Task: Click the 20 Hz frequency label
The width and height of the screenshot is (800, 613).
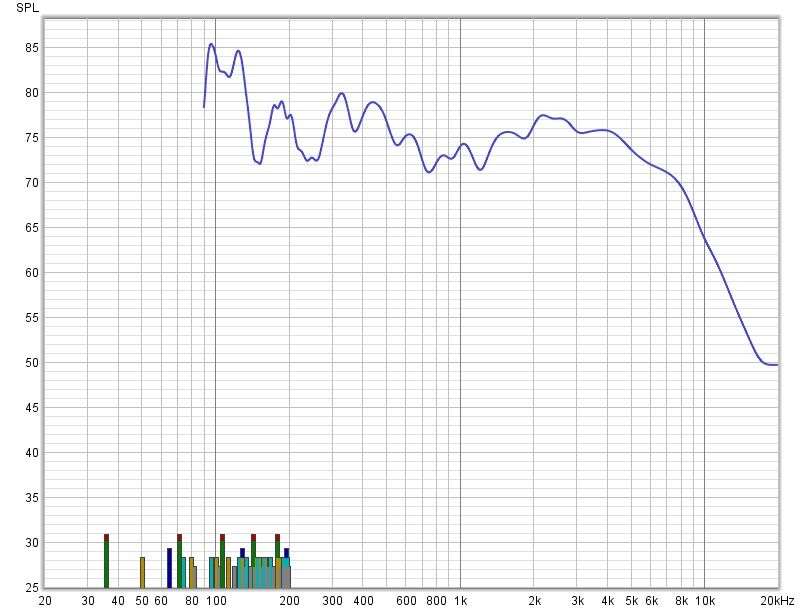Action: point(45,601)
